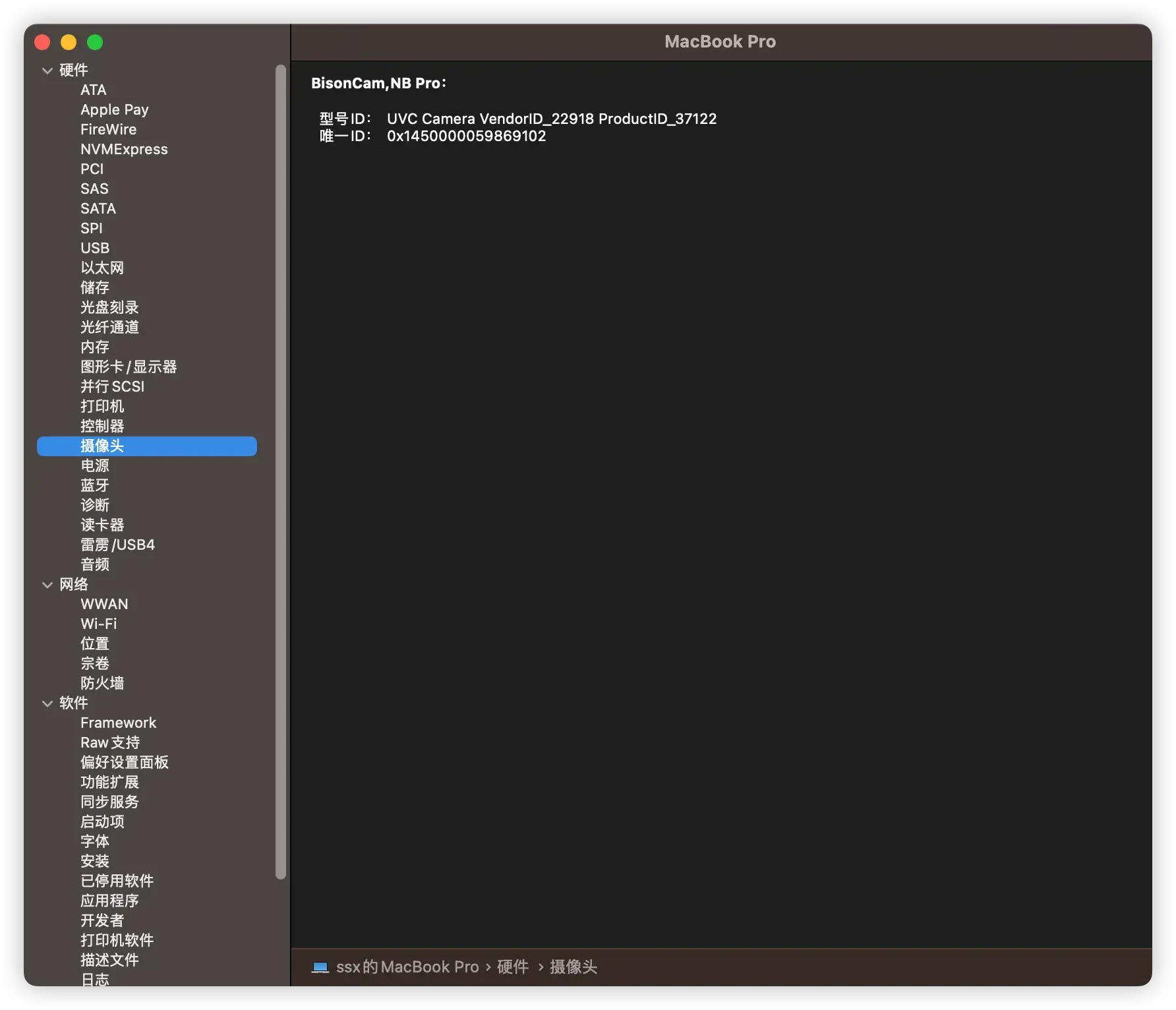Select ATA in the sidebar

[94, 90]
